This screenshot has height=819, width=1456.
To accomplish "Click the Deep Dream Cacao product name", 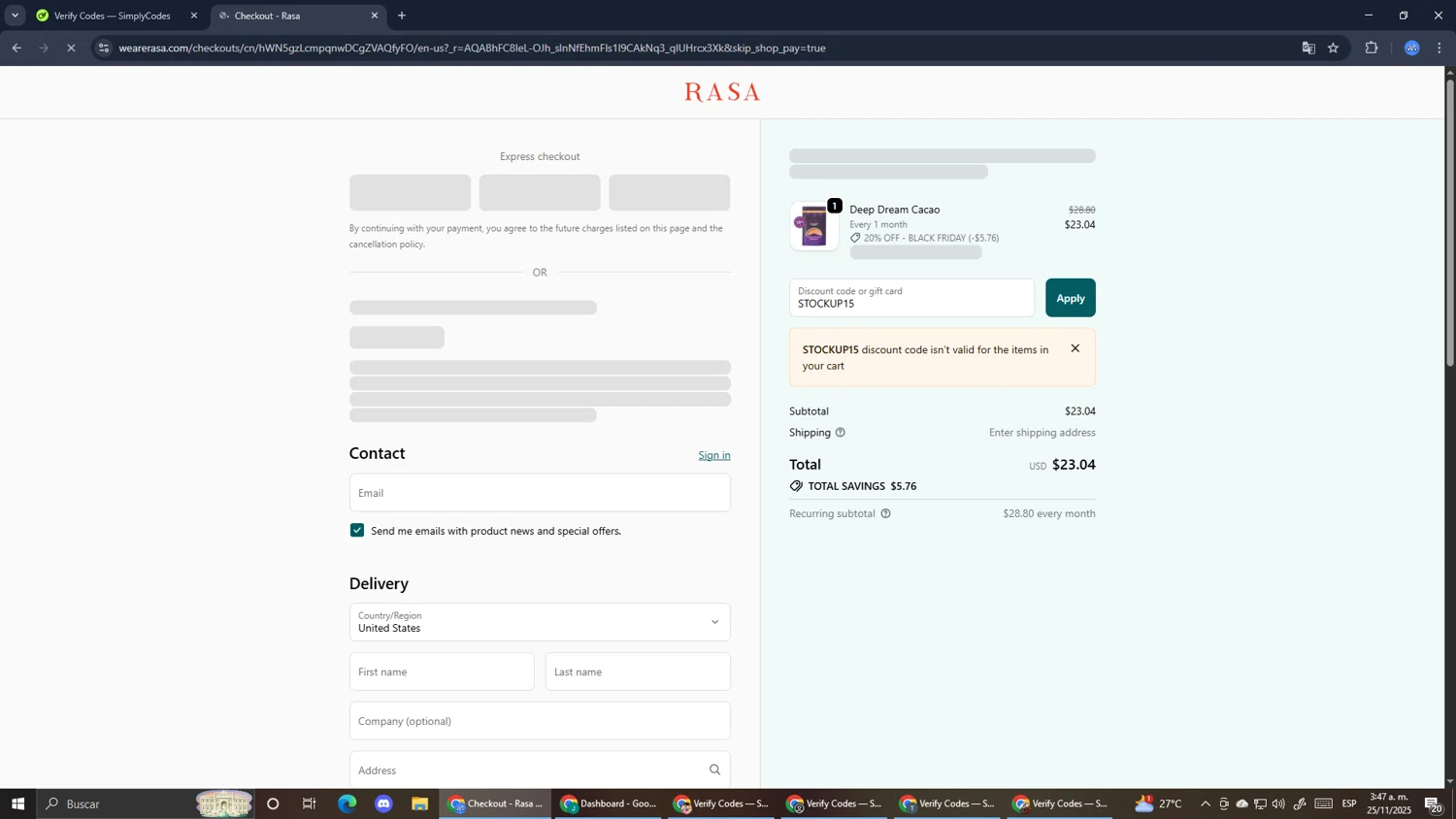I will point(895,210).
